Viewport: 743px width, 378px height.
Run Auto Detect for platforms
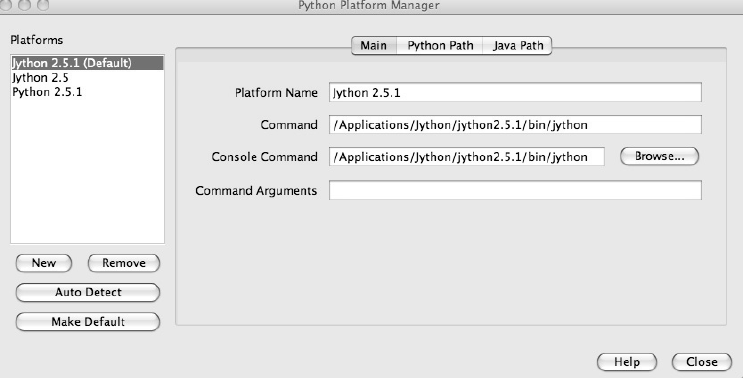pos(88,292)
